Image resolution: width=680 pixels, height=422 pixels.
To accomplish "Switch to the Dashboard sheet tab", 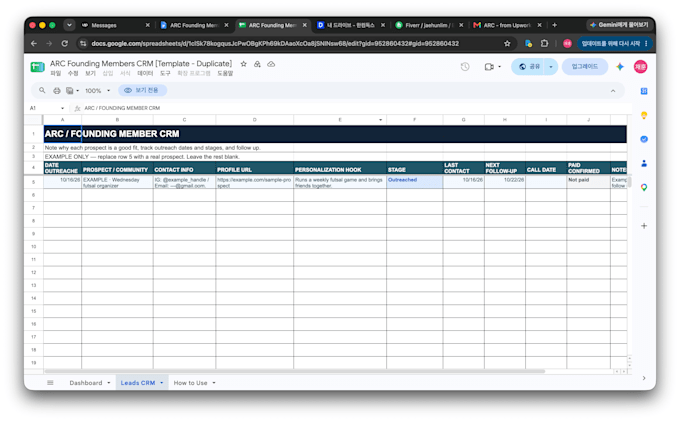I will pos(86,383).
